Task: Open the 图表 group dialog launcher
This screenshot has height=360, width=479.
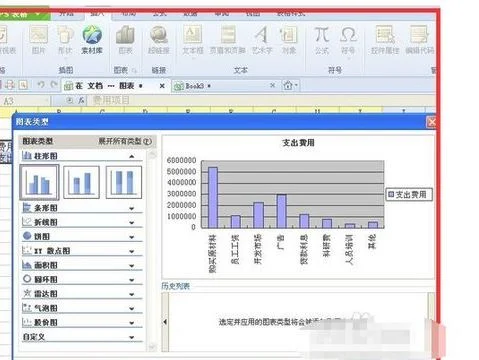Action: 134,70
